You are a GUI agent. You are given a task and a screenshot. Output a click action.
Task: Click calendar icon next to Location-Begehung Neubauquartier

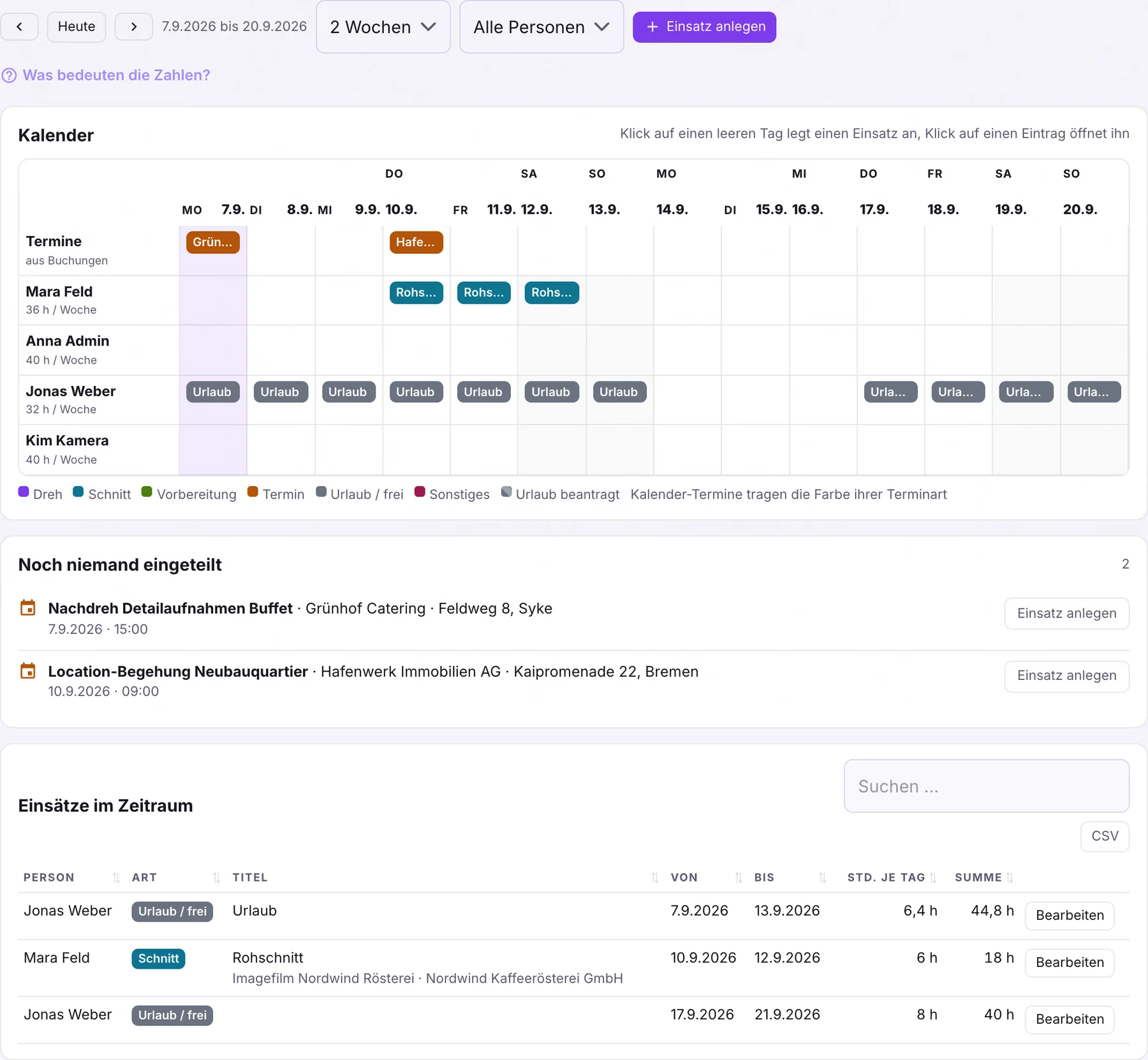click(x=28, y=671)
